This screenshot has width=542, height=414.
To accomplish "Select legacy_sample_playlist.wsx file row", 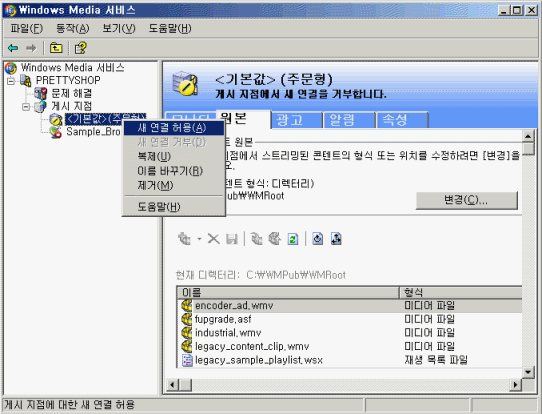I will point(350,360).
